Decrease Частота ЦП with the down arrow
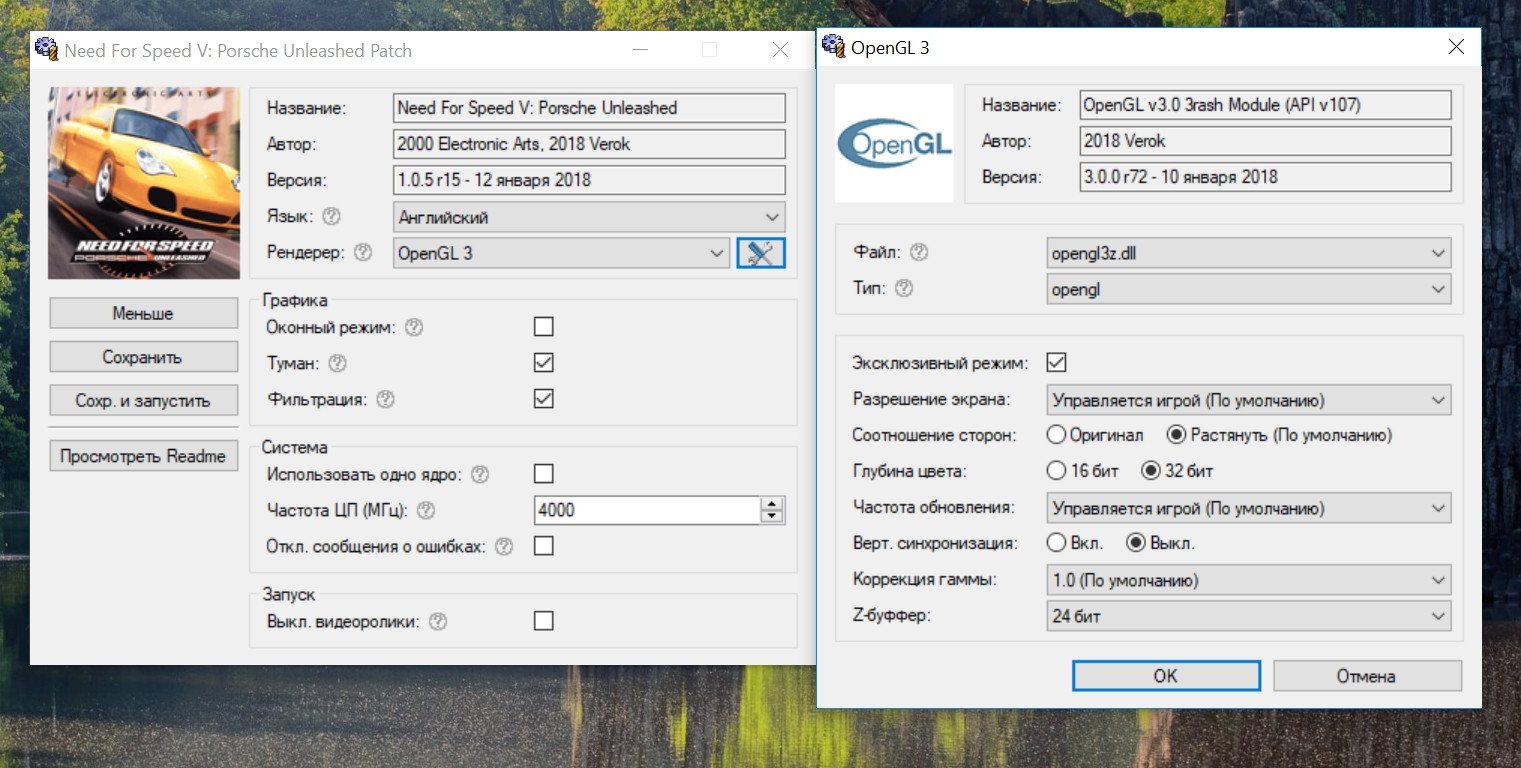 [x=771, y=516]
